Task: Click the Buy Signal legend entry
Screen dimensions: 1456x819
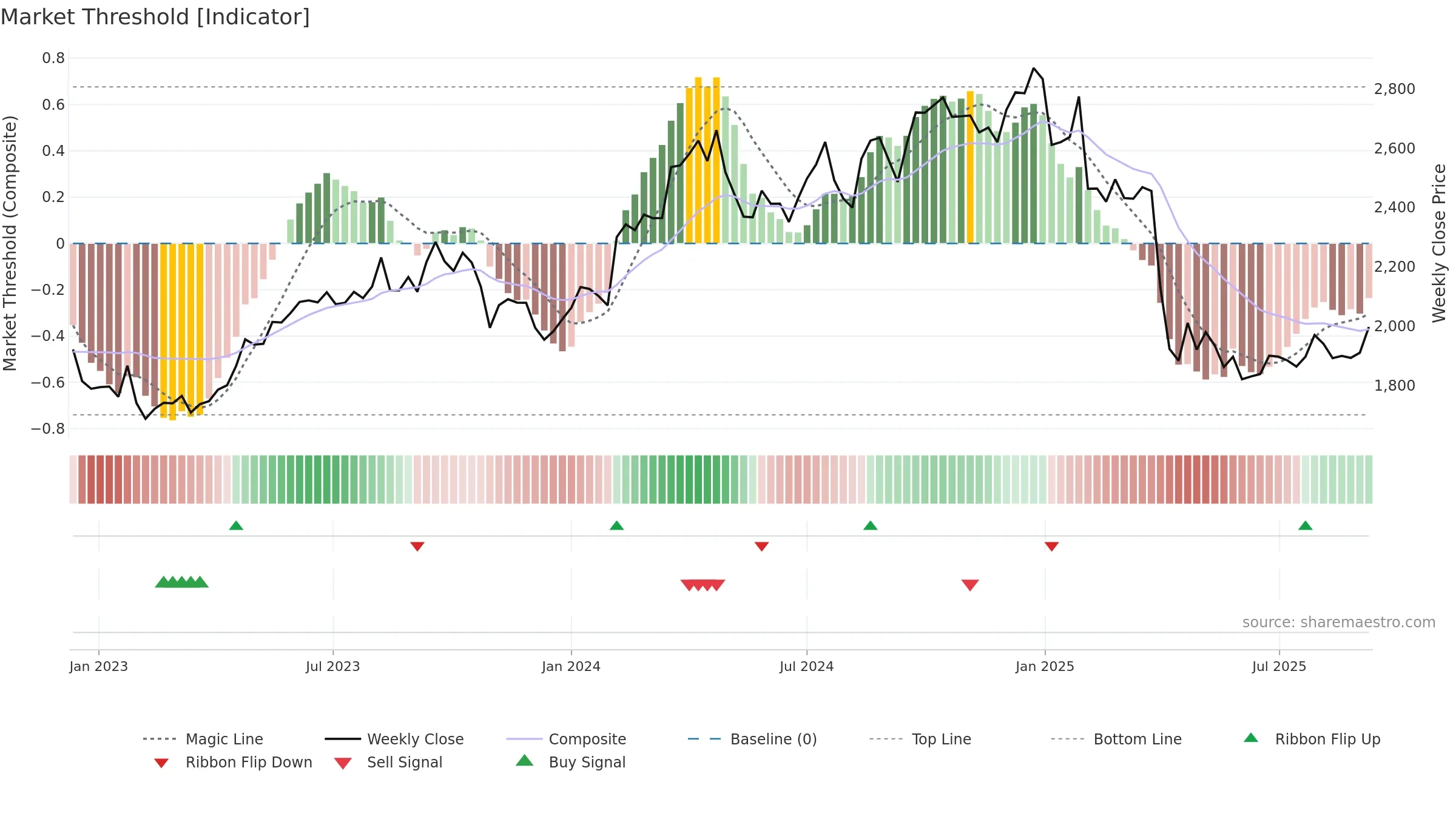Action: [x=570, y=762]
